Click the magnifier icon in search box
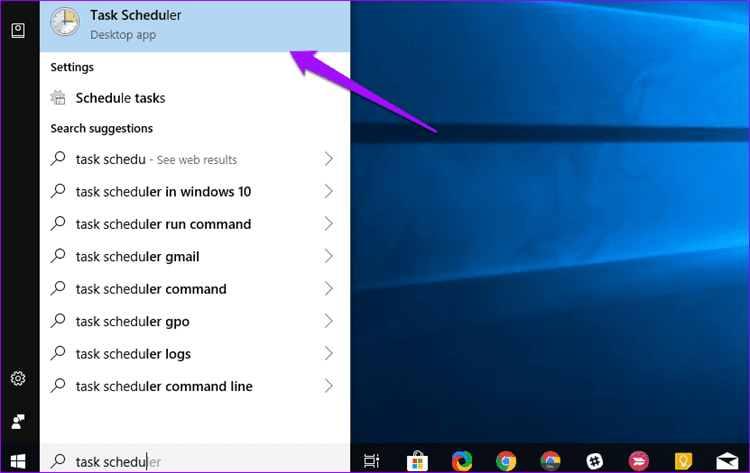Screen dimensions: 750x473 [x=58, y=461]
